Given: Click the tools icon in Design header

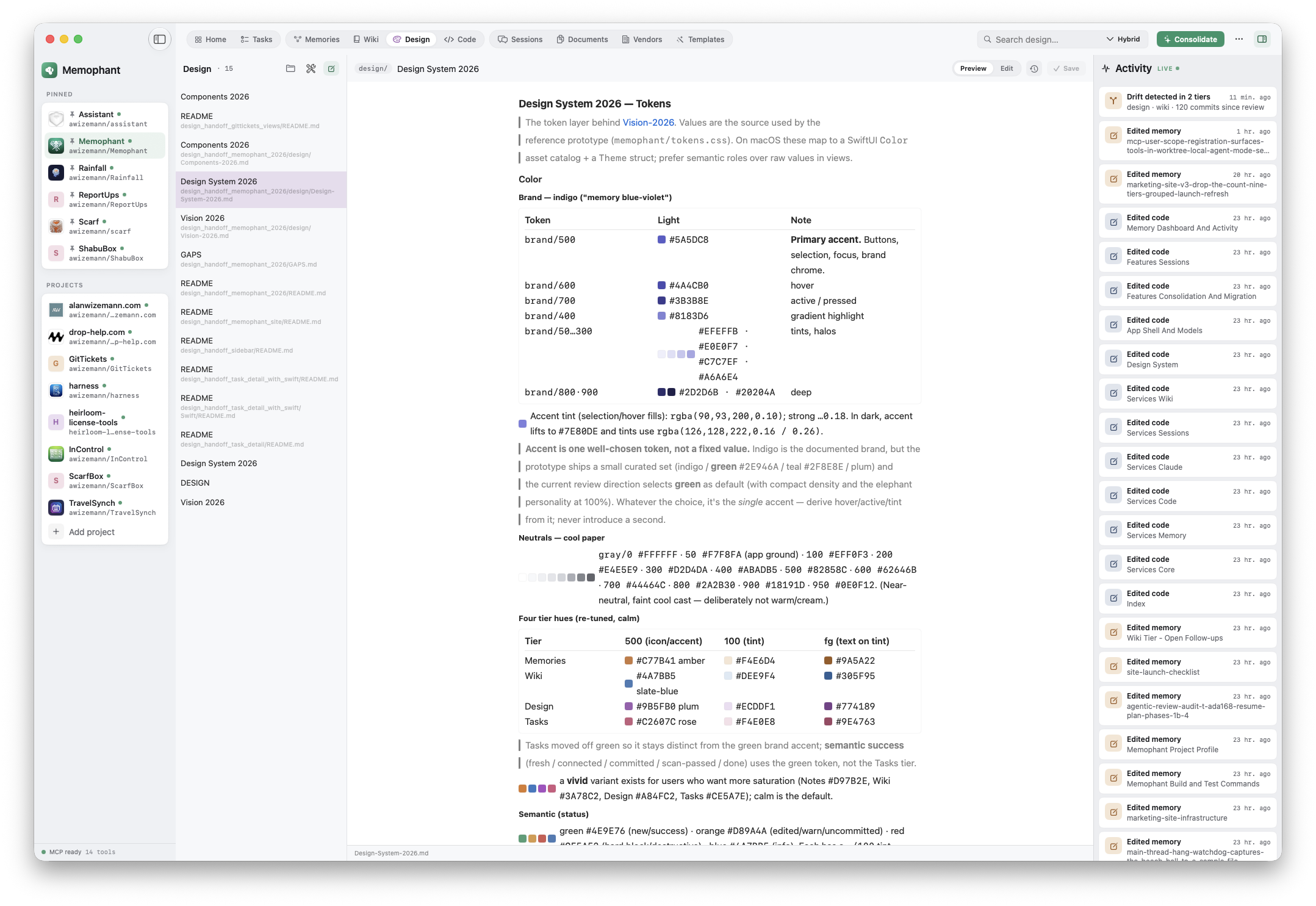Looking at the screenshot, I should [311, 69].
